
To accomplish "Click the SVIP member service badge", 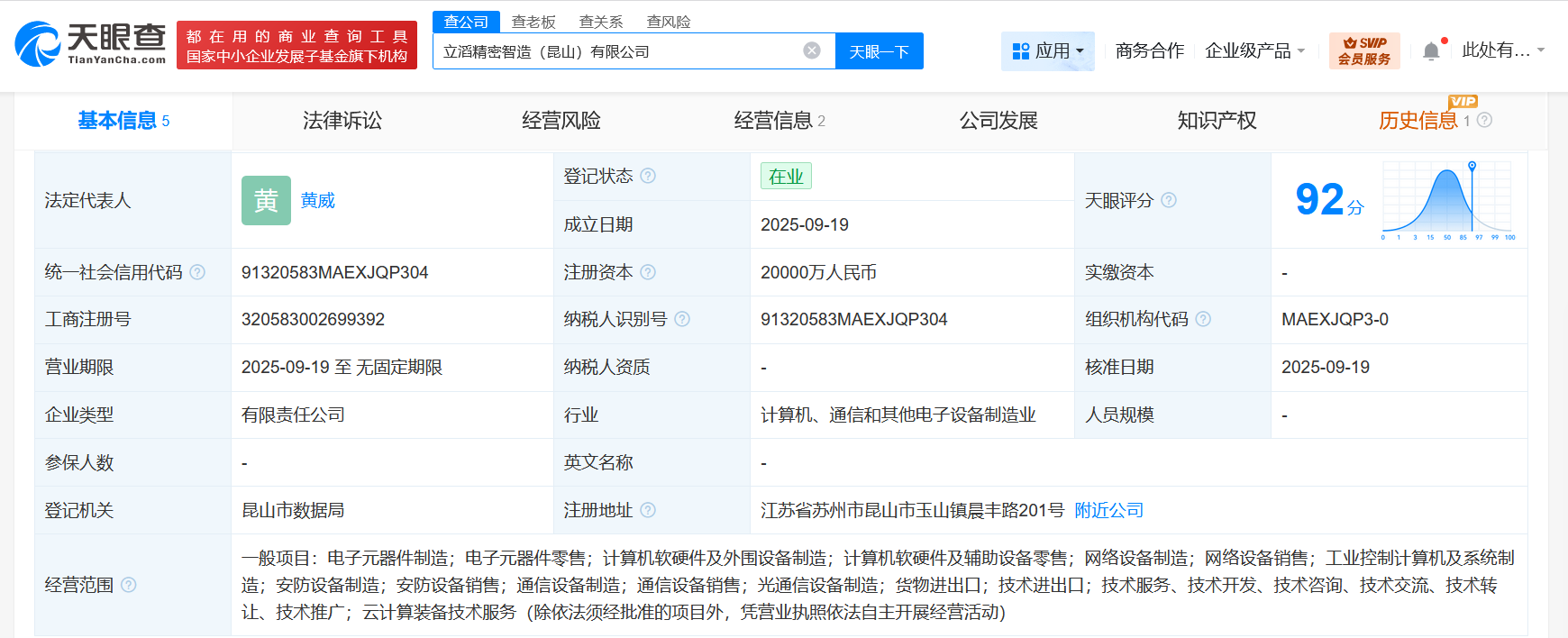I will [1363, 50].
